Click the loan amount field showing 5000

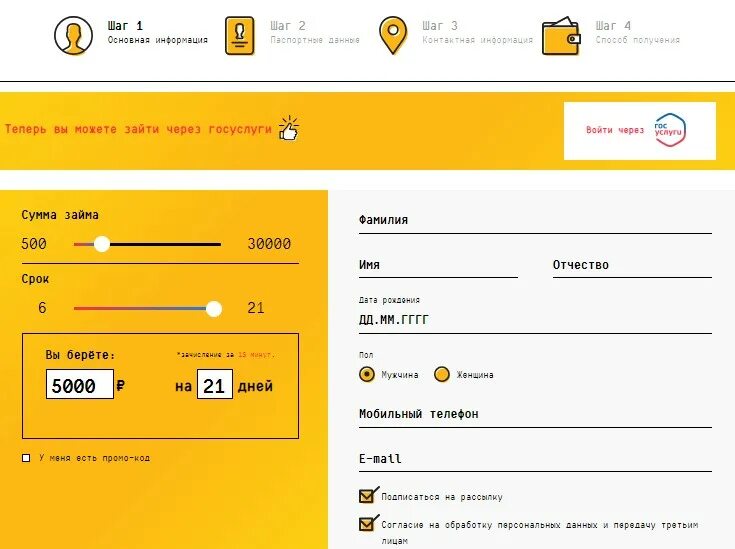pos(80,384)
